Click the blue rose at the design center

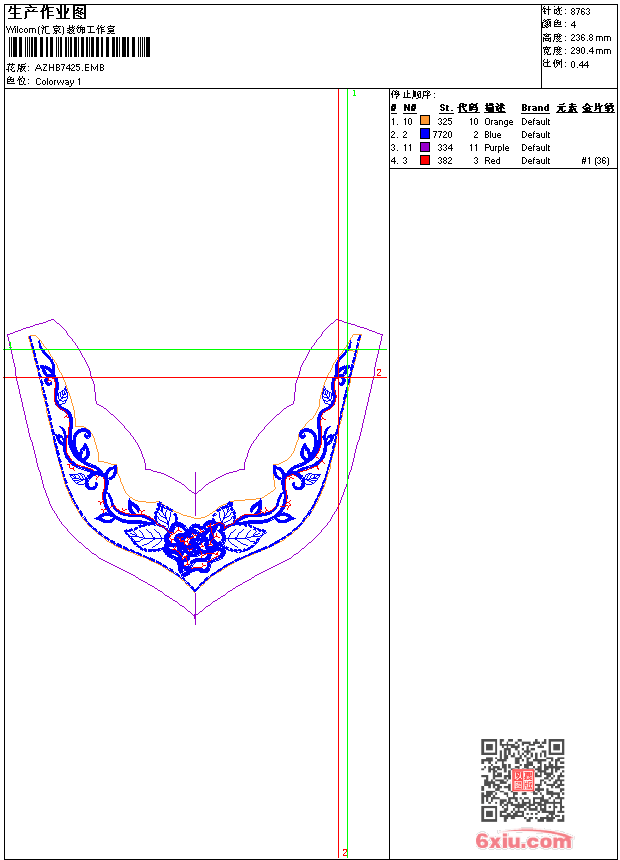(192, 542)
